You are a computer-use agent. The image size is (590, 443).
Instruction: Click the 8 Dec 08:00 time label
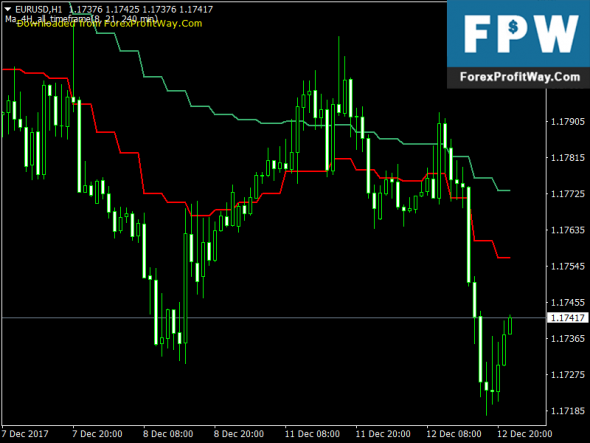click(168, 434)
